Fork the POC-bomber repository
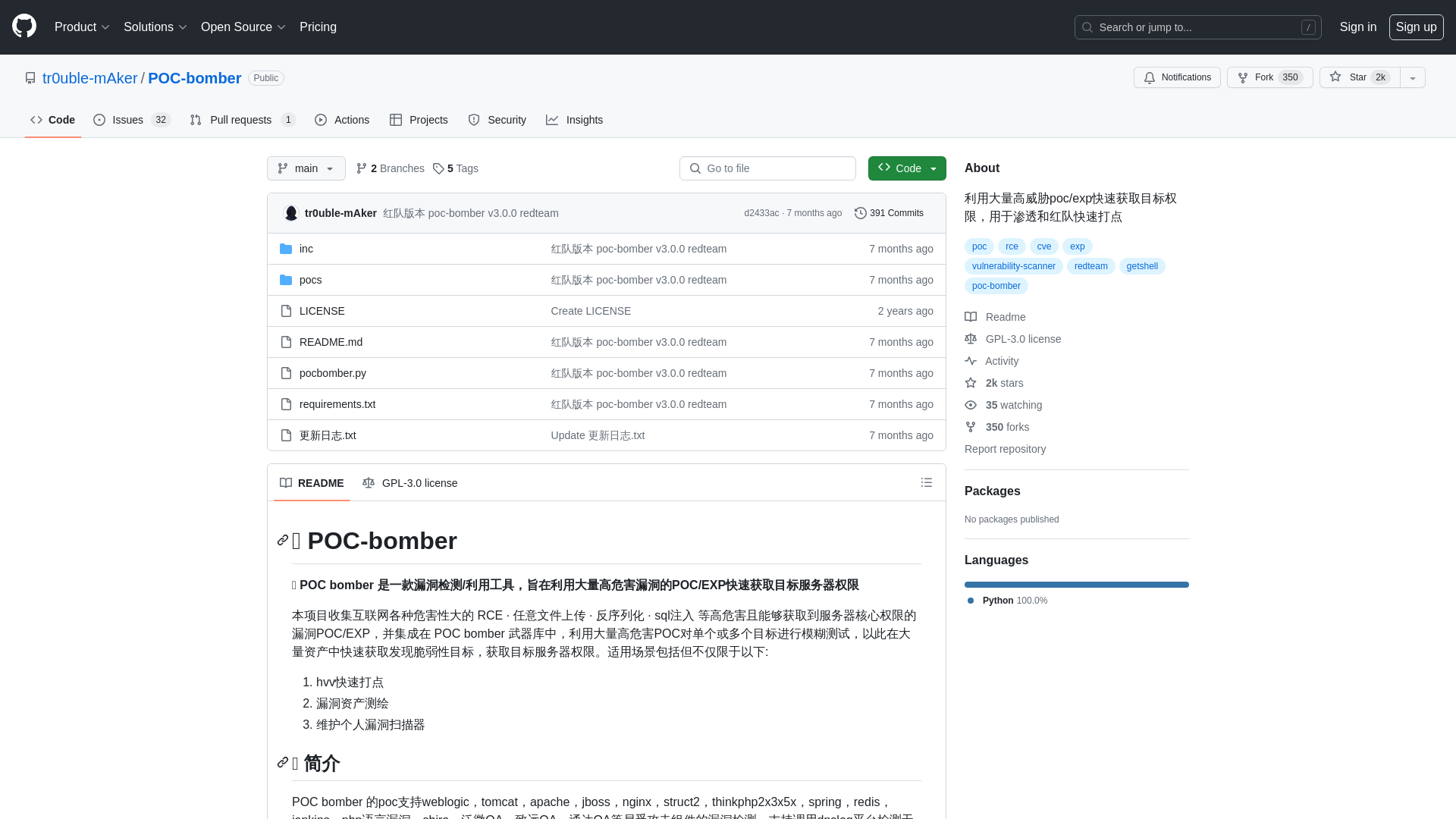Image resolution: width=1456 pixels, height=819 pixels. tap(1269, 77)
